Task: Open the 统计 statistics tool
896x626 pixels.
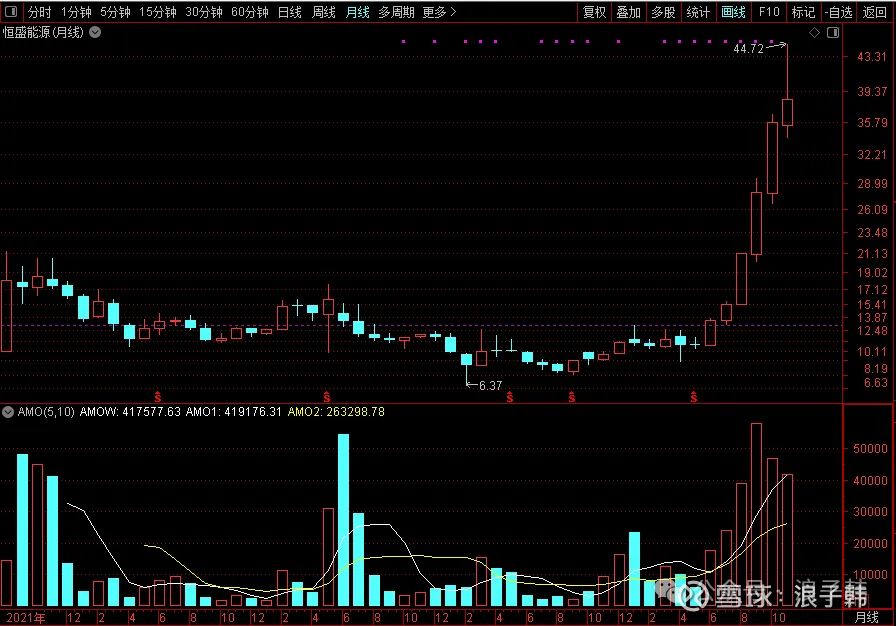Action: [x=698, y=12]
